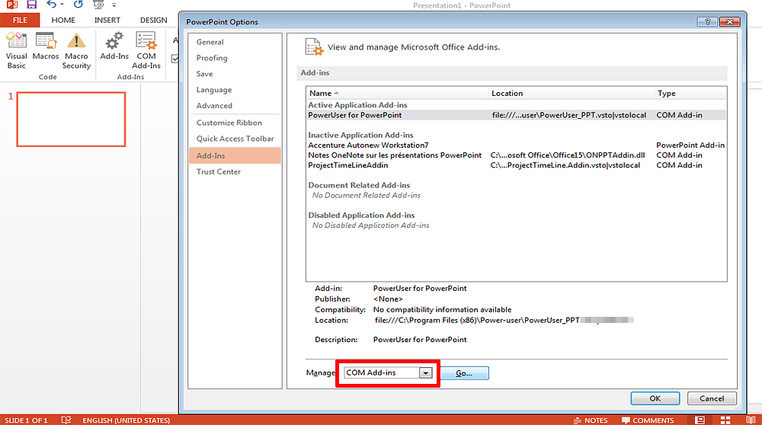Select the Add-Ins options category

coord(234,155)
